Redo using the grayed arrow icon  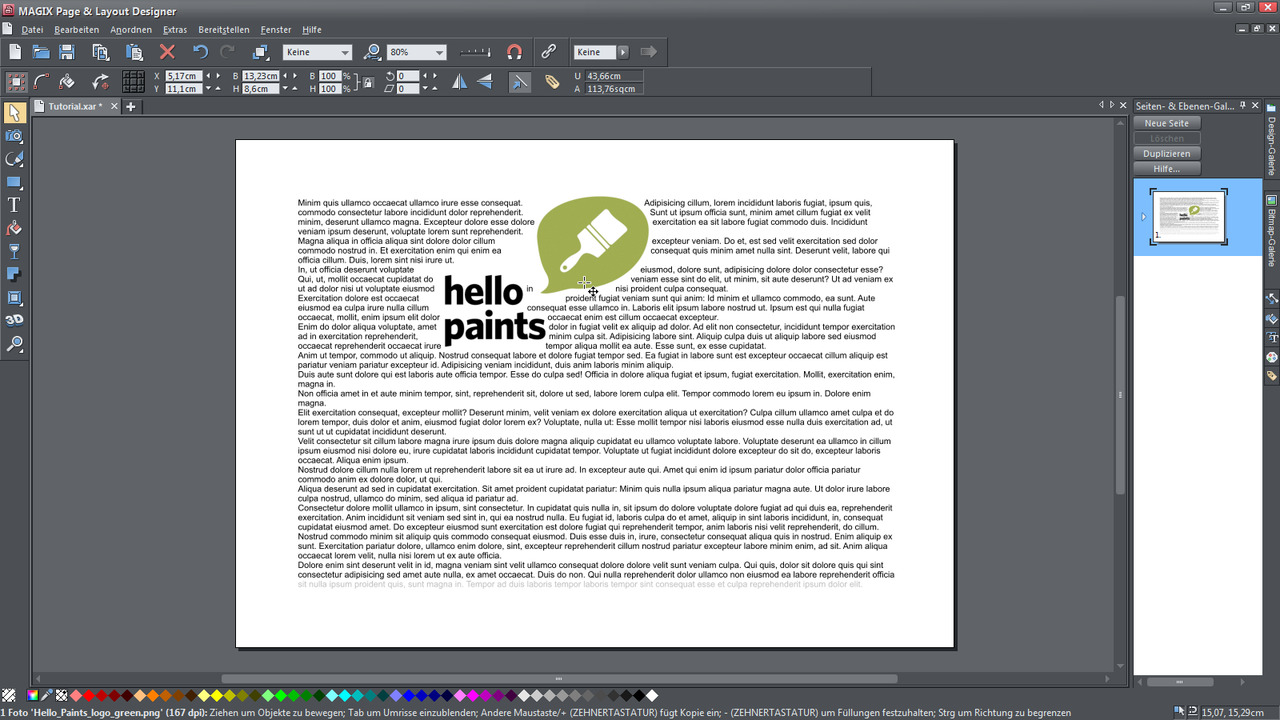click(227, 52)
